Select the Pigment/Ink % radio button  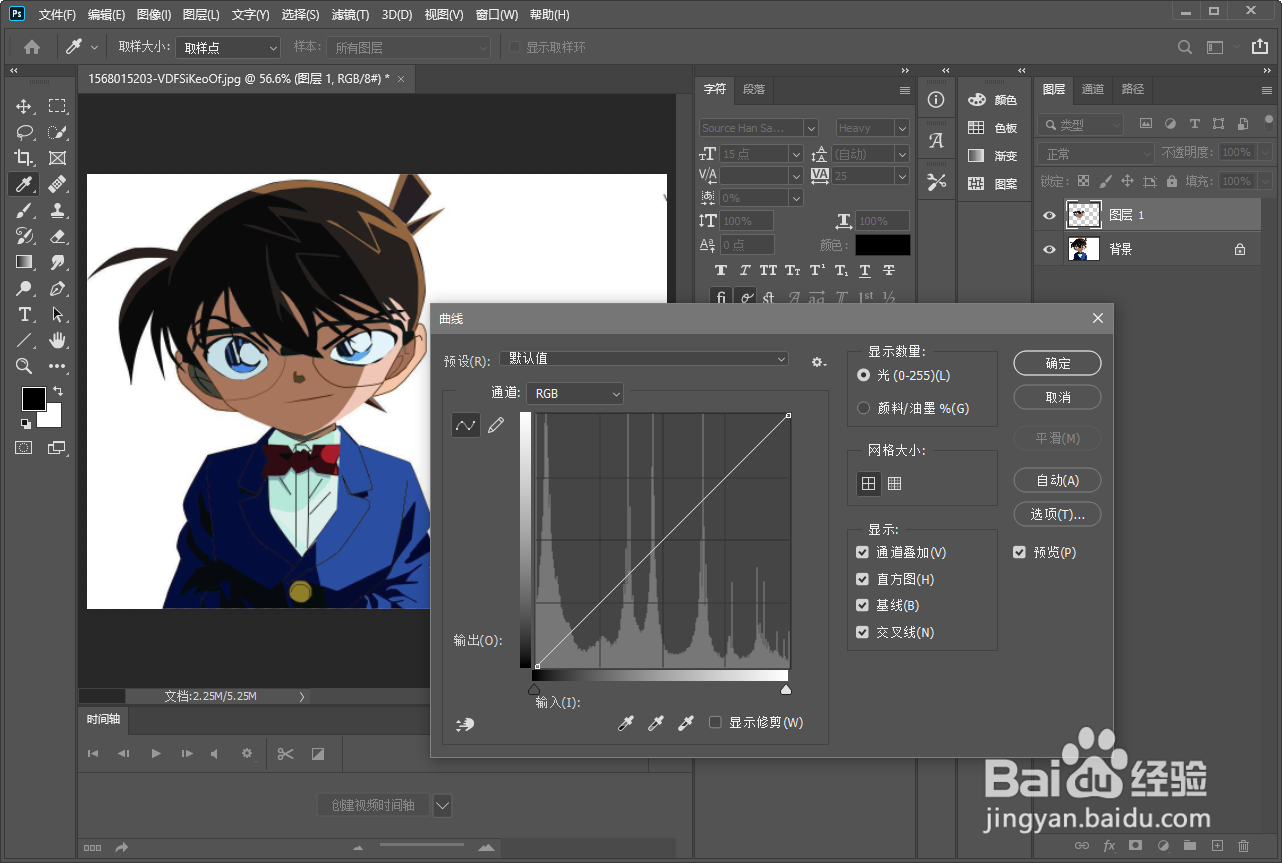864,408
